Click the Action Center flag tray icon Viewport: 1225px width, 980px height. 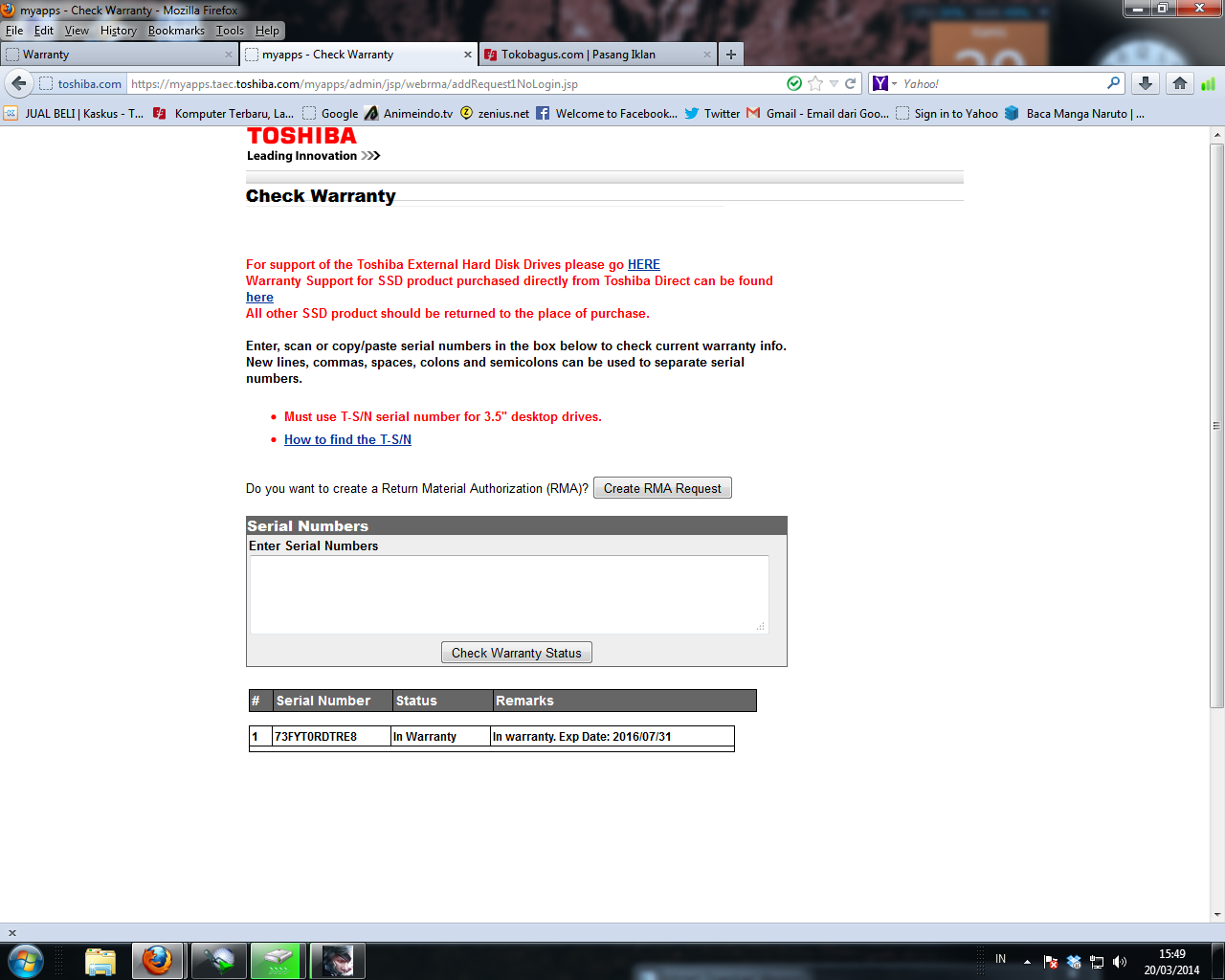point(1051,961)
